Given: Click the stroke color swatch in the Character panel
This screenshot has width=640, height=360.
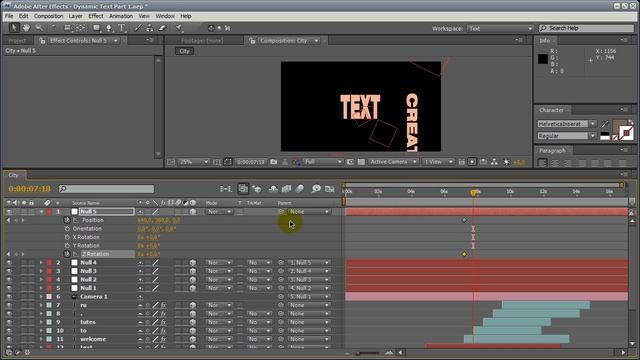Looking at the screenshot, I should coord(626,133).
